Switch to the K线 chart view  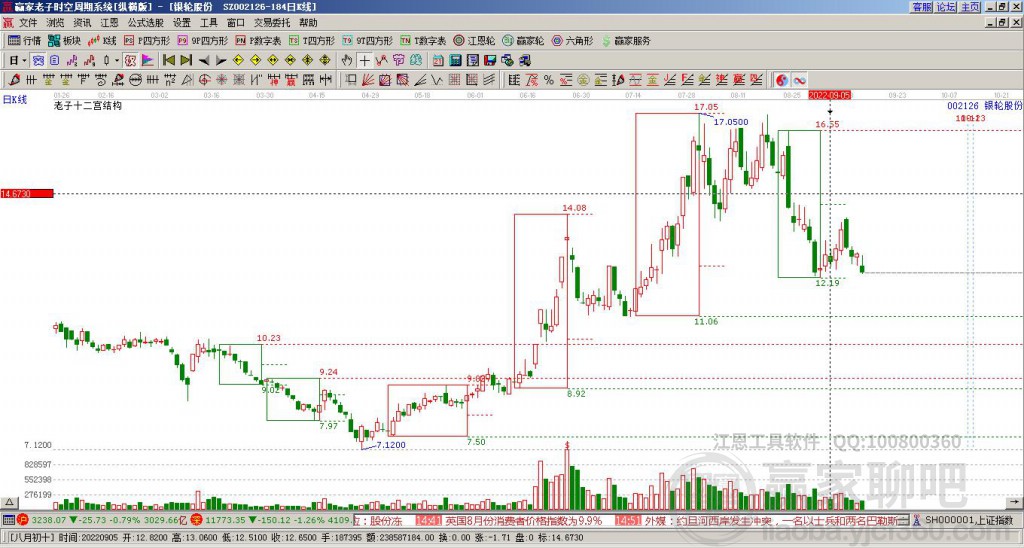pos(102,40)
